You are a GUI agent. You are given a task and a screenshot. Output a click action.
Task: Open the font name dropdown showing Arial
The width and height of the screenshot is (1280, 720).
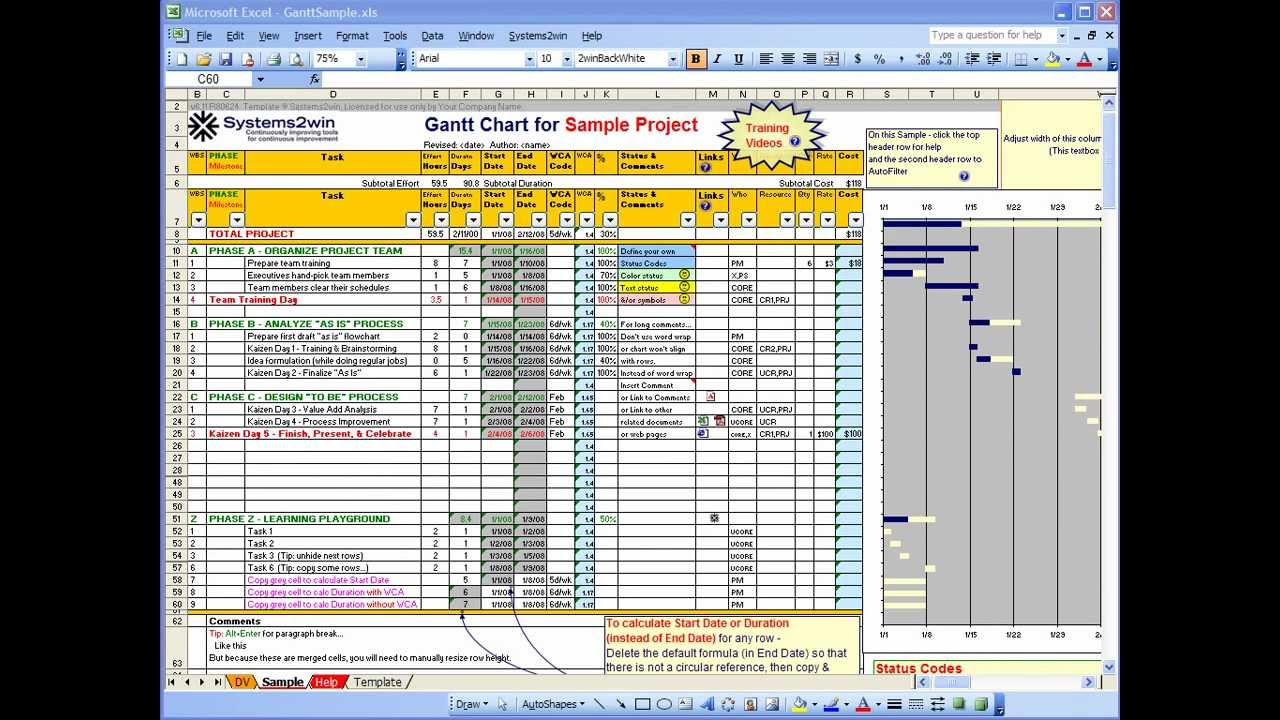529,59
